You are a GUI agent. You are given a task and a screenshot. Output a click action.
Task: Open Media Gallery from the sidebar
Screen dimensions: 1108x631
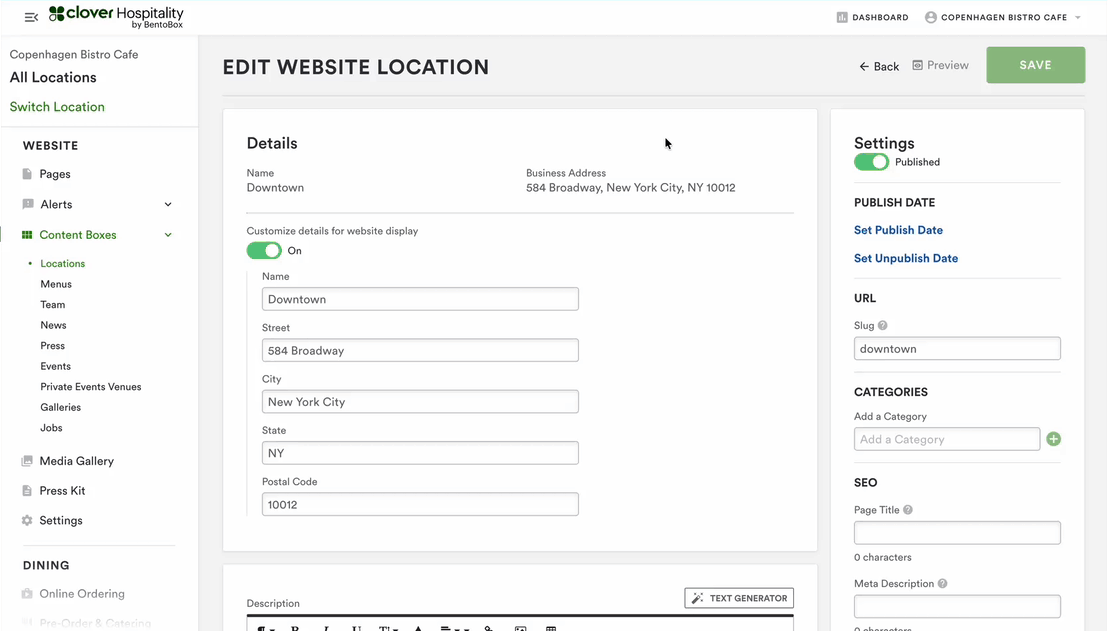tap(76, 461)
